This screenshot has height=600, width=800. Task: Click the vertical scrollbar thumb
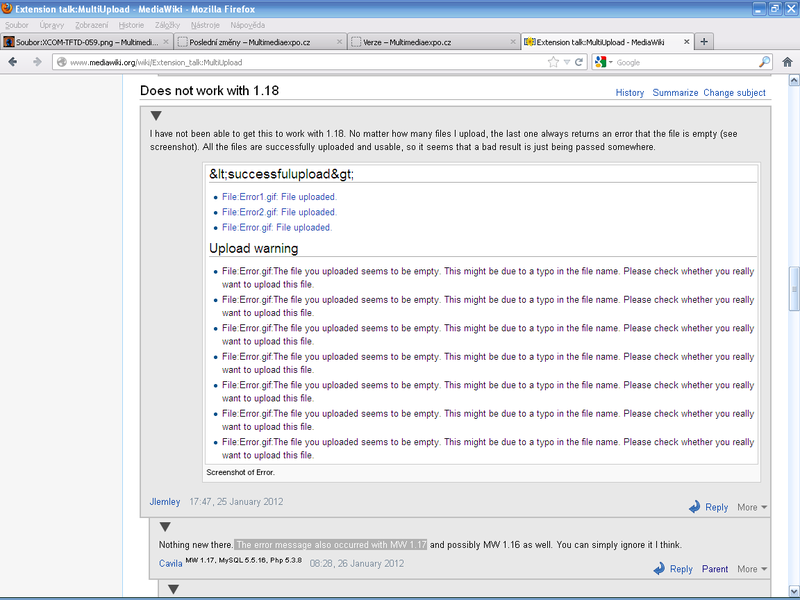[793, 282]
